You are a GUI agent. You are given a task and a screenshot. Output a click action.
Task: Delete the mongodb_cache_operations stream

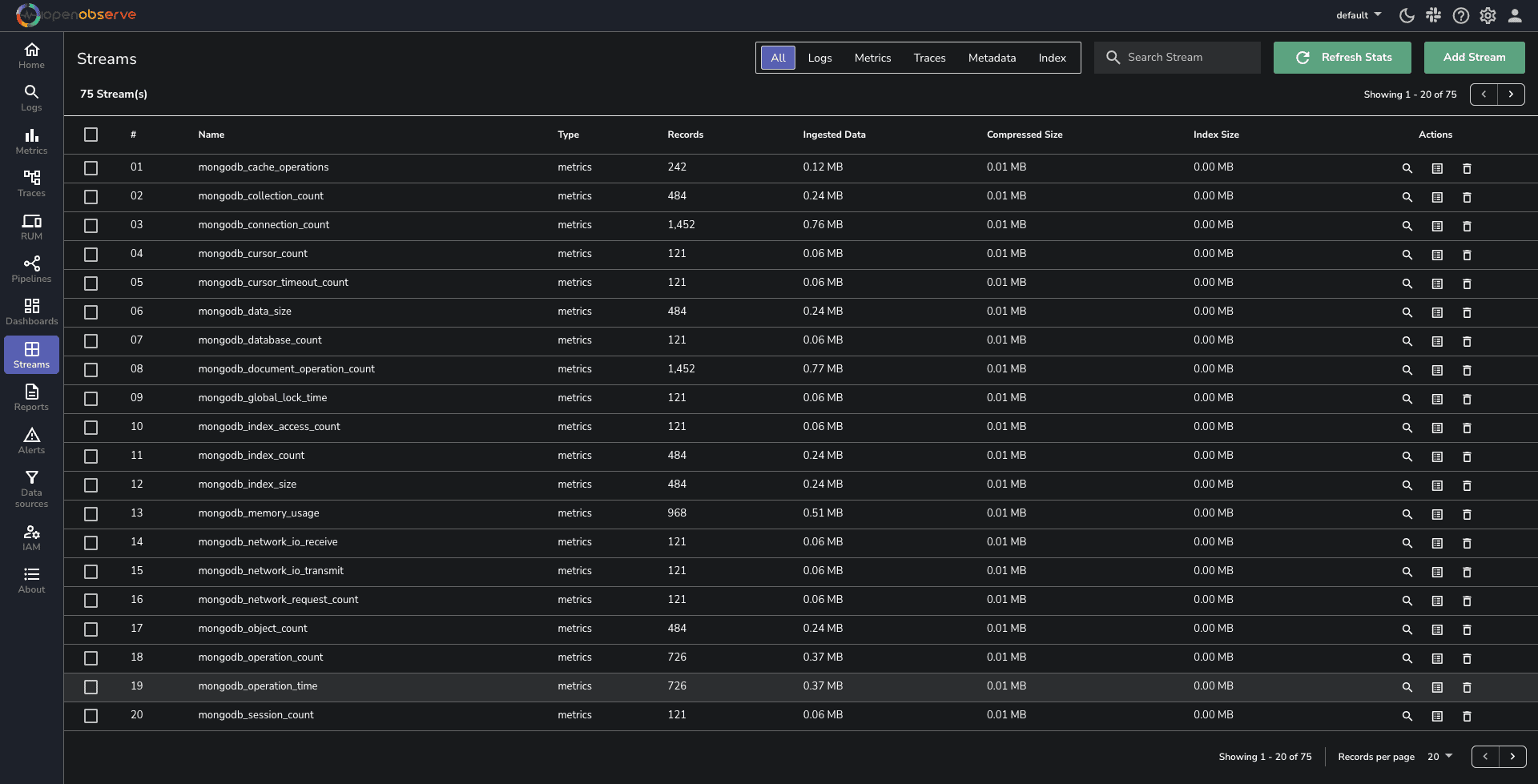pos(1467,168)
